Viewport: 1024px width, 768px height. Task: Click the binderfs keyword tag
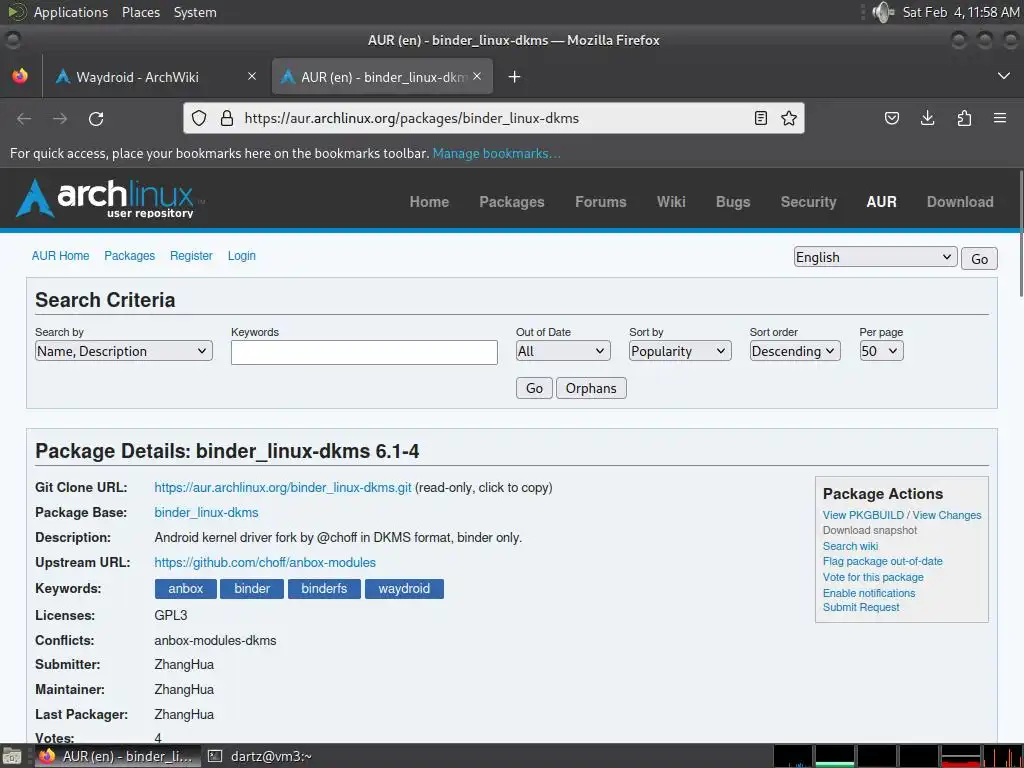pos(324,588)
